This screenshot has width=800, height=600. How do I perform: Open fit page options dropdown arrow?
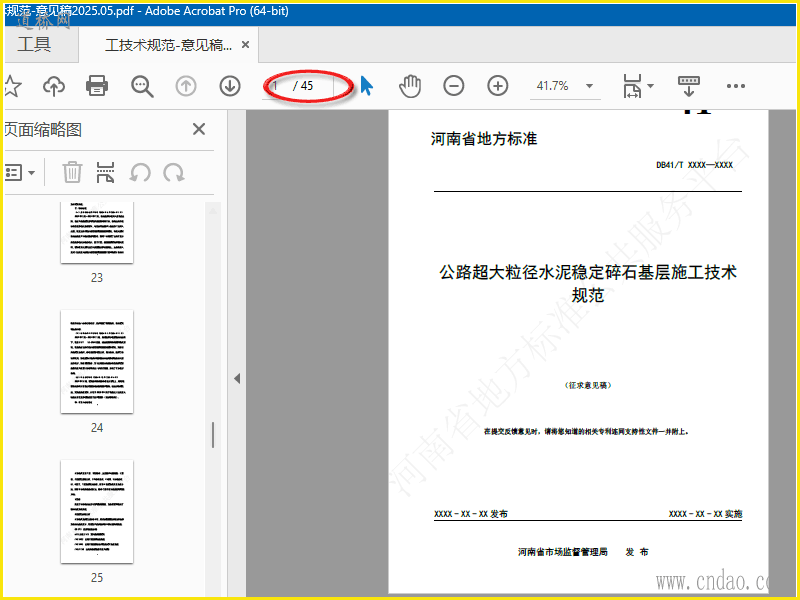(x=650, y=86)
